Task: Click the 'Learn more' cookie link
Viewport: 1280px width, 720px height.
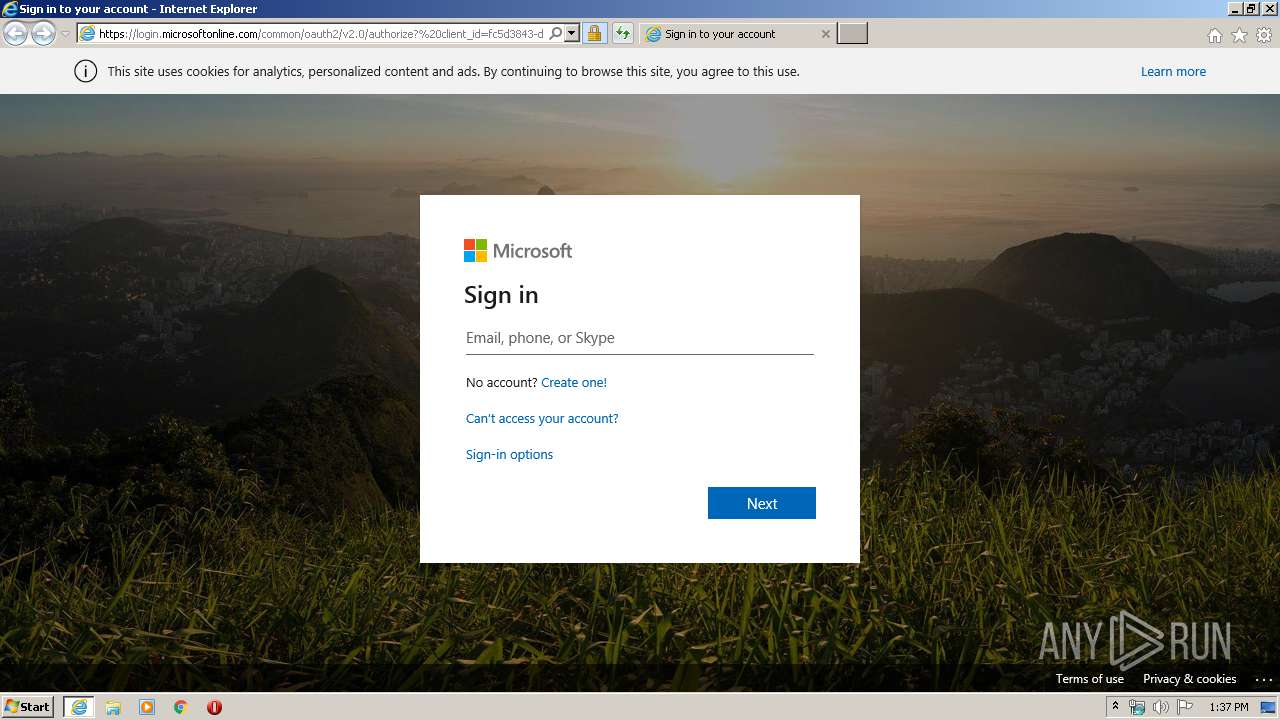Action: pyautogui.click(x=1173, y=71)
